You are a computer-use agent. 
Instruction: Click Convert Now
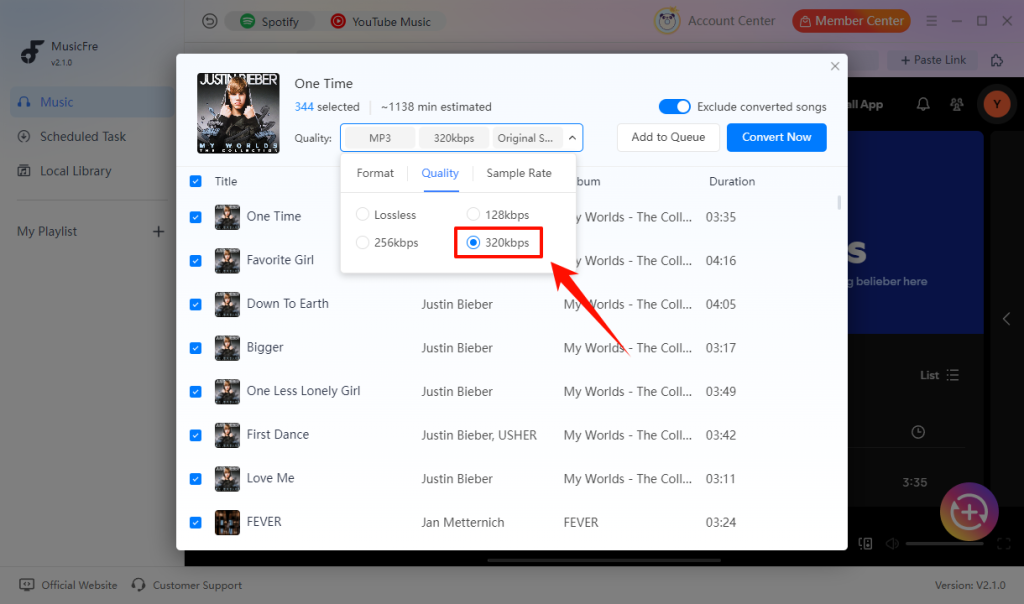click(776, 137)
